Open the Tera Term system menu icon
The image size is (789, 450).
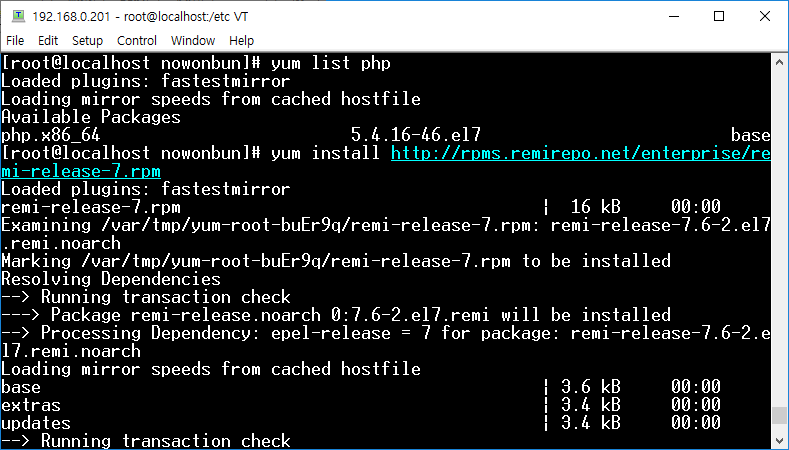(18, 16)
